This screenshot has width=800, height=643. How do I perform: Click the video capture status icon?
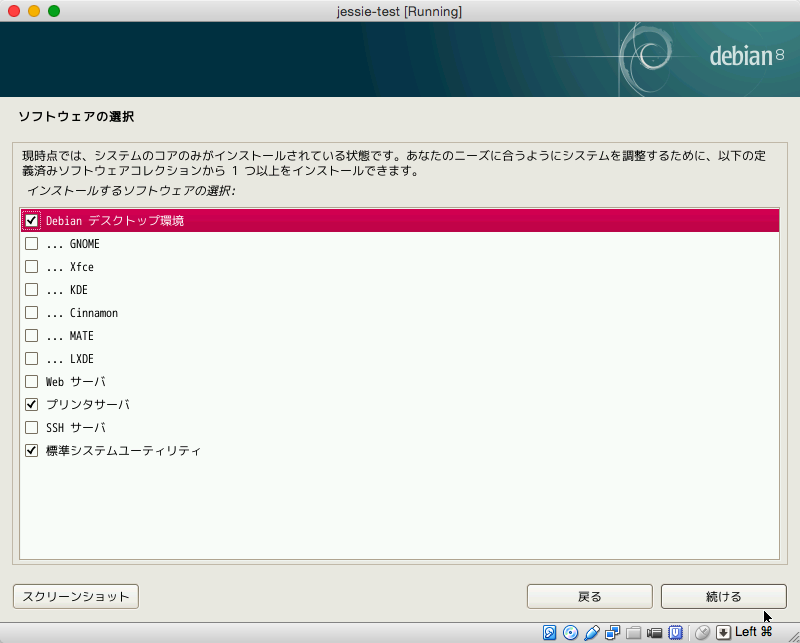[x=654, y=633]
